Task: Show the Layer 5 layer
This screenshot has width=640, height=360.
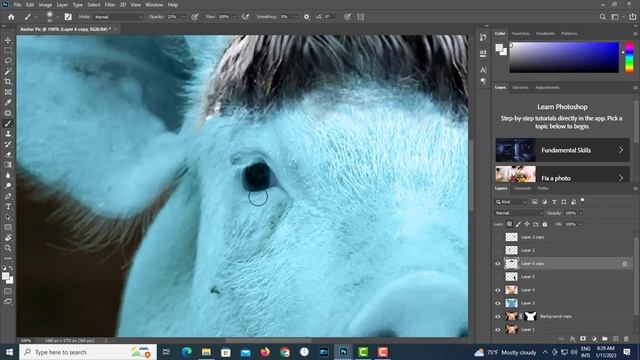Action: tap(498, 277)
